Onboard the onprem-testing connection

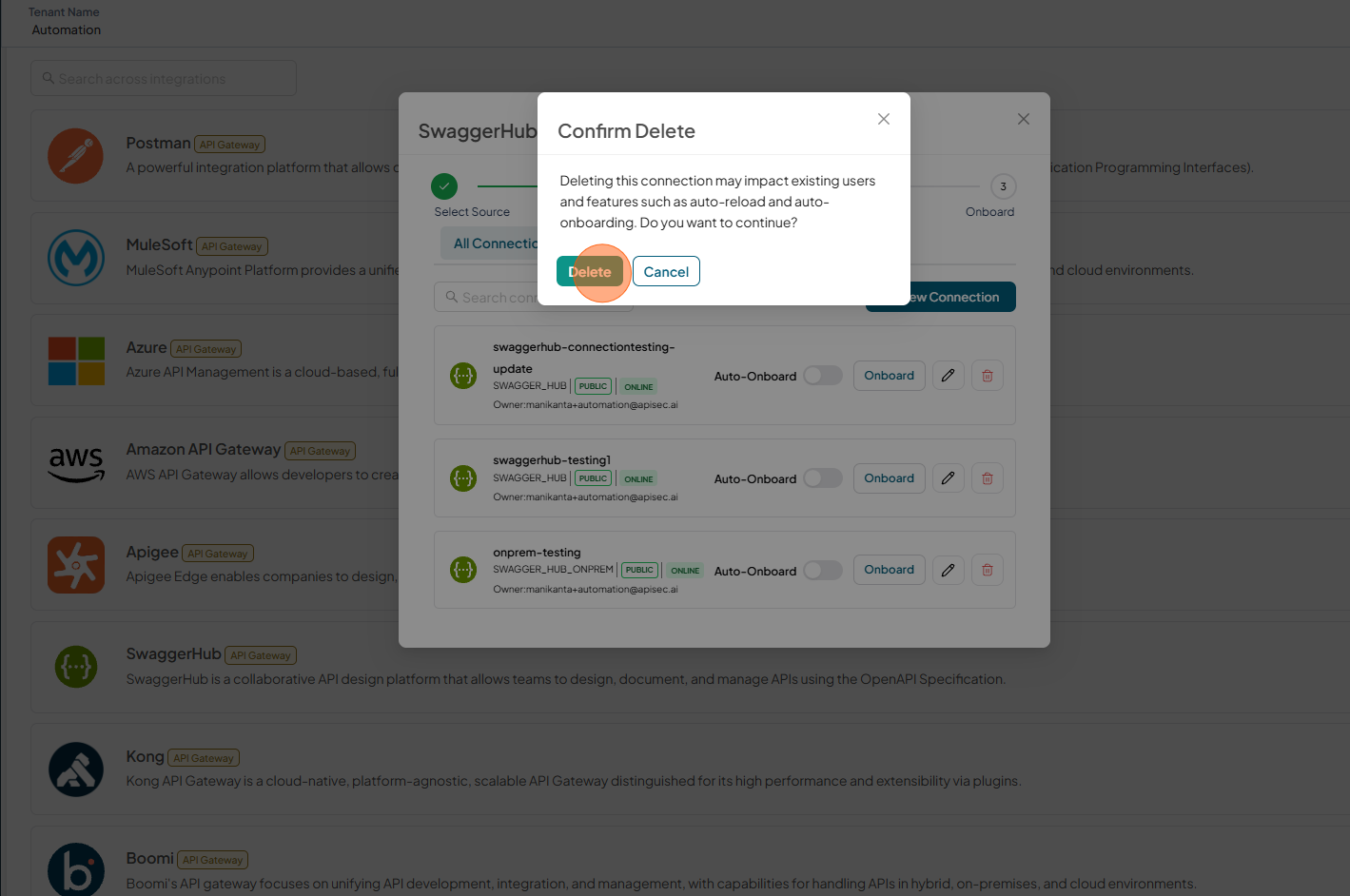pyautogui.click(x=889, y=570)
